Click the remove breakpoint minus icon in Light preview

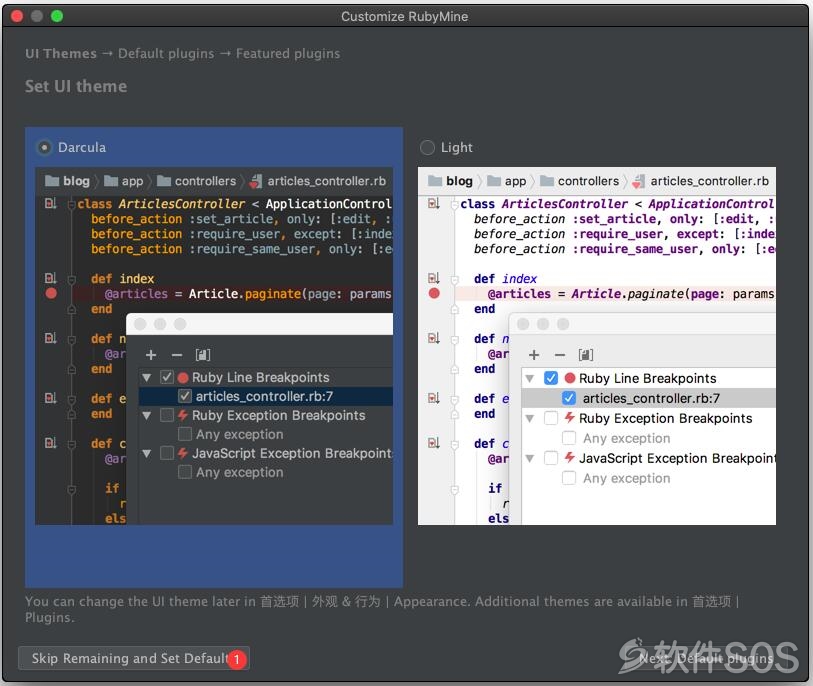(560, 355)
